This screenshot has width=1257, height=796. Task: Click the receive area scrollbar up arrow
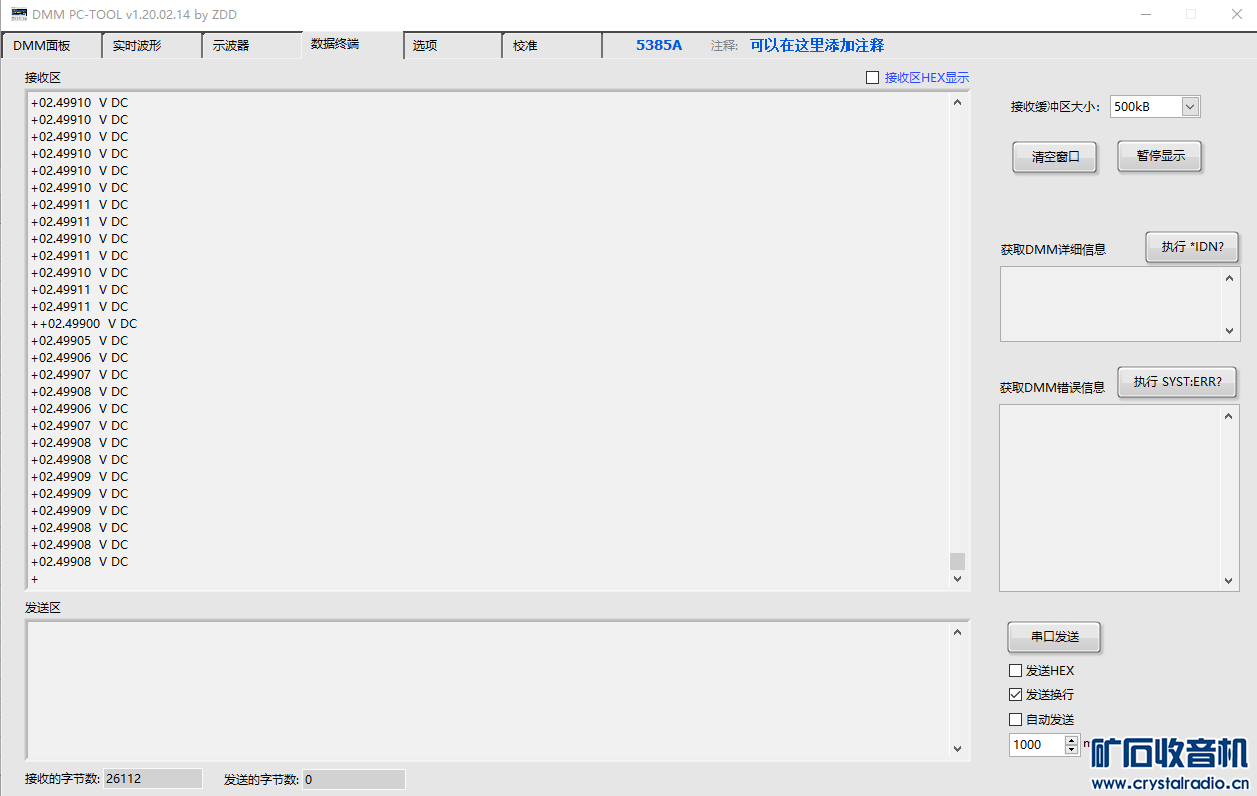pos(957,102)
